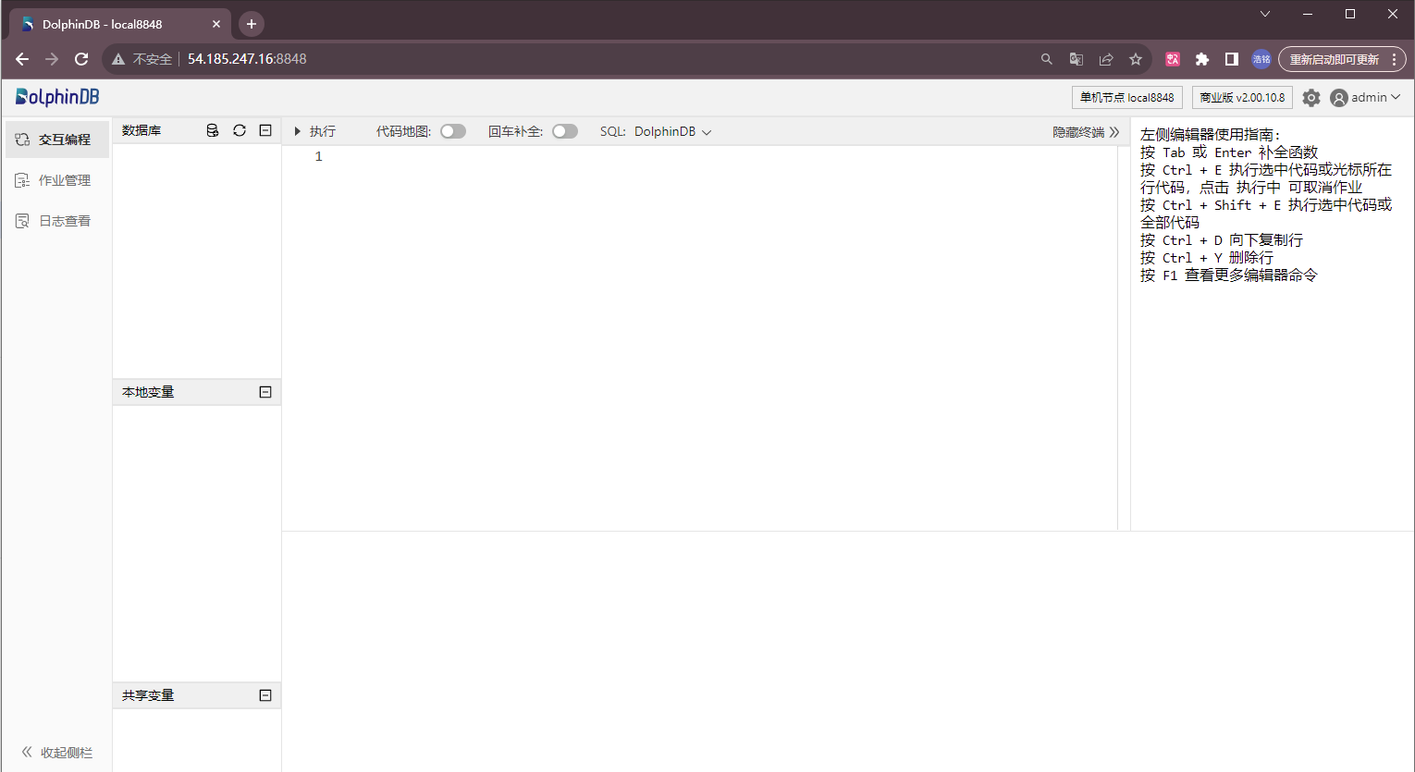Expand the admin user menu

(x=1365, y=98)
